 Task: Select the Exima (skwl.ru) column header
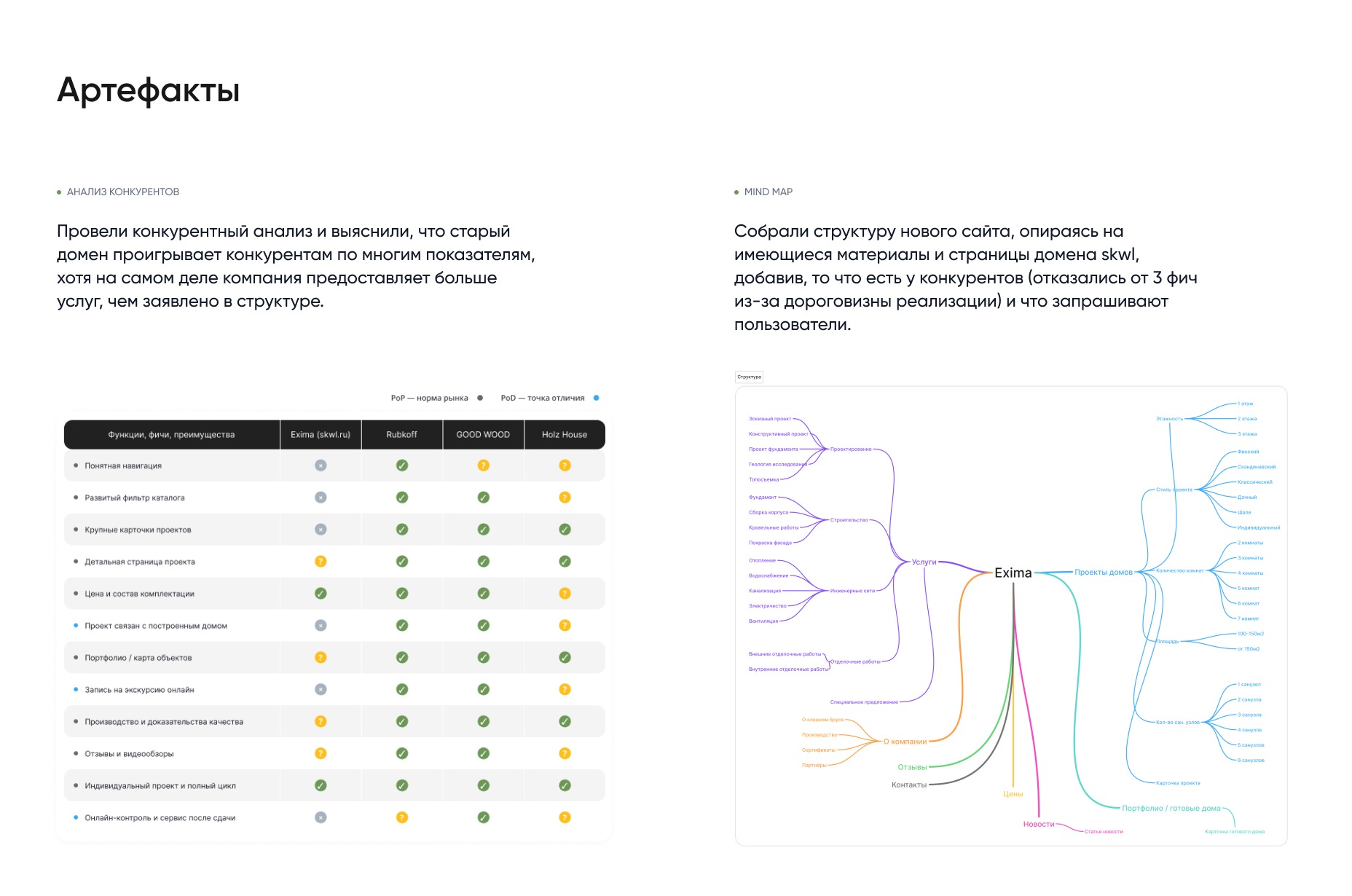(x=321, y=435)
